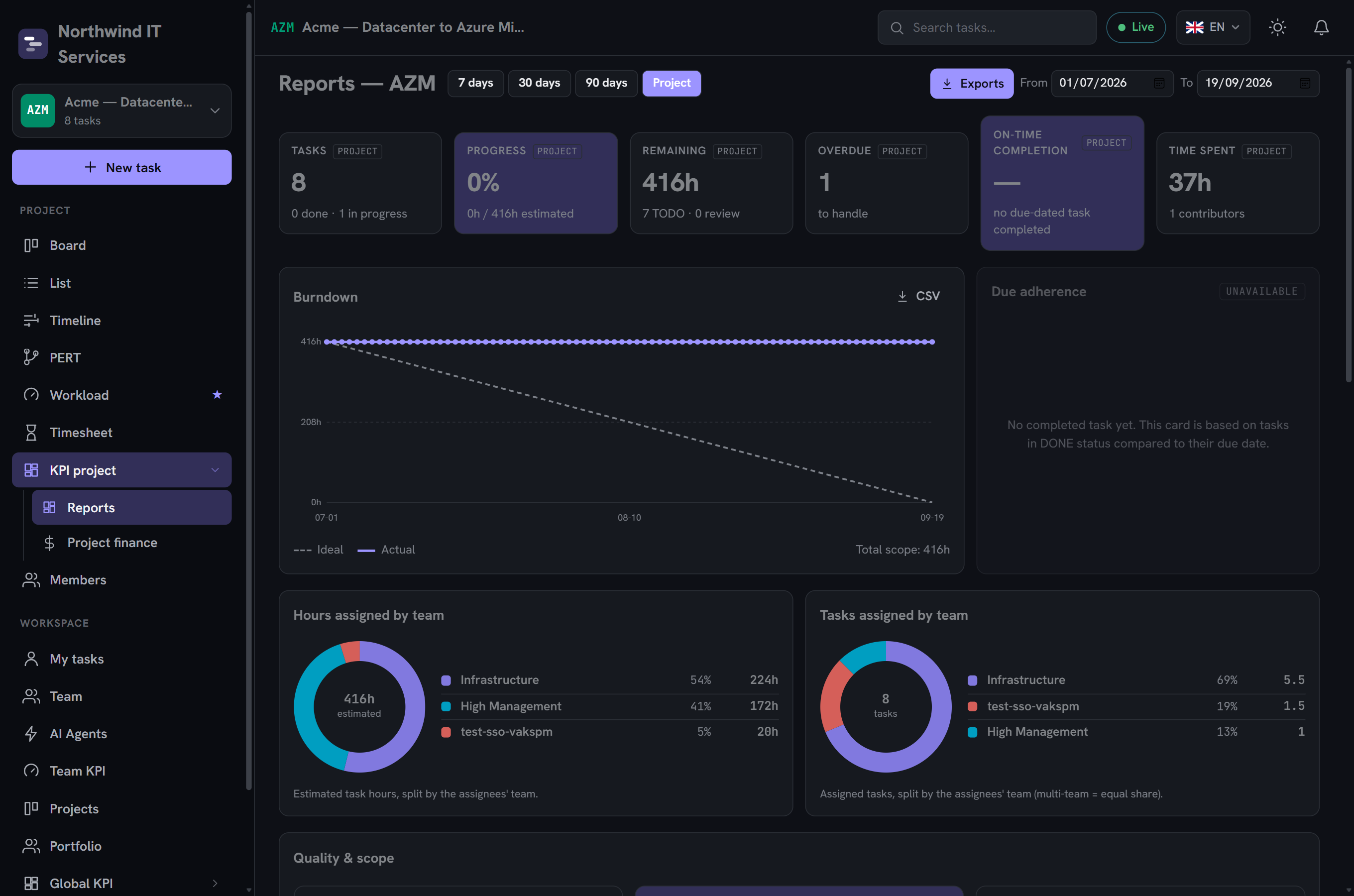Open the AI Agents lightning icon

[x=31, y=734]
